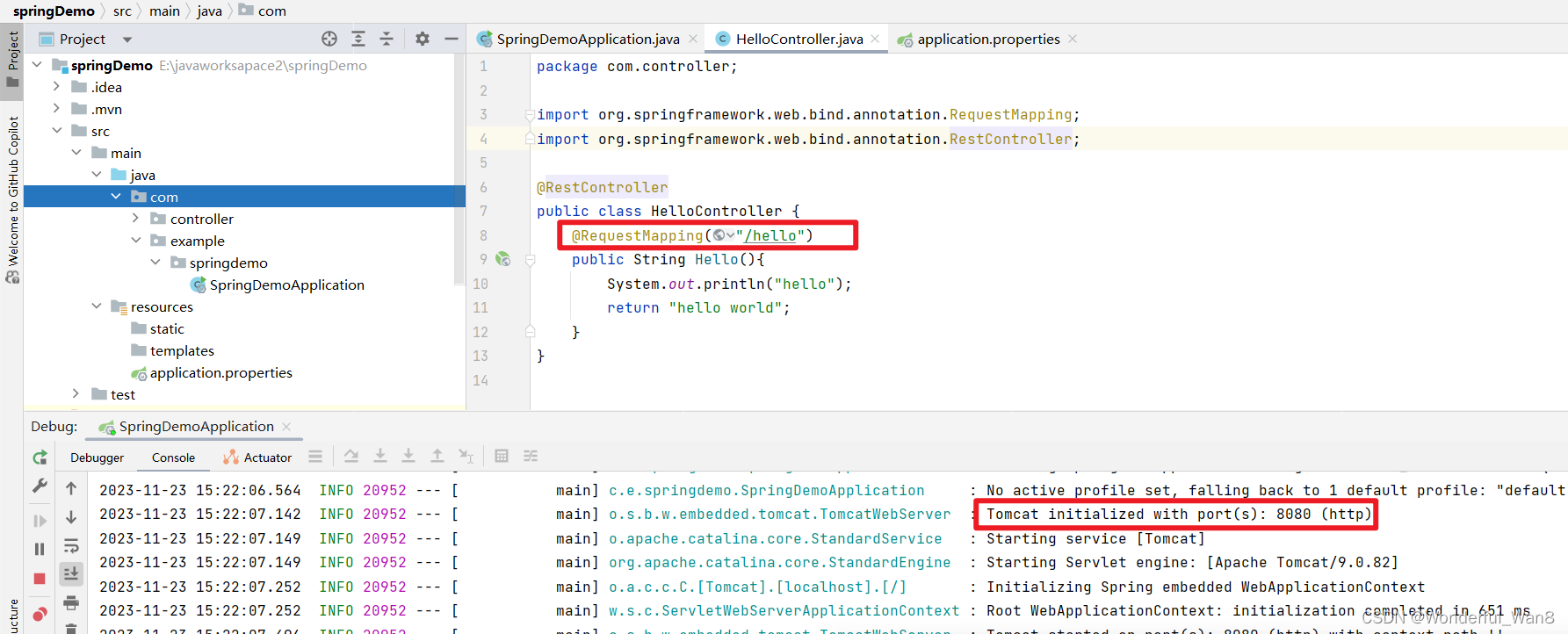Image resolution: width=1568 pixels, height=634 pixels.
Task: Toggle scroll to end of console
Action: tap(71, 573)
